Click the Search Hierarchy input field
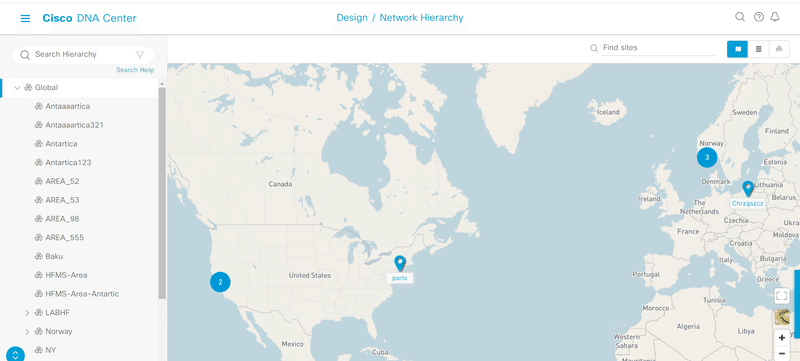This screenshot has width=800, height=361. [83, 55]
